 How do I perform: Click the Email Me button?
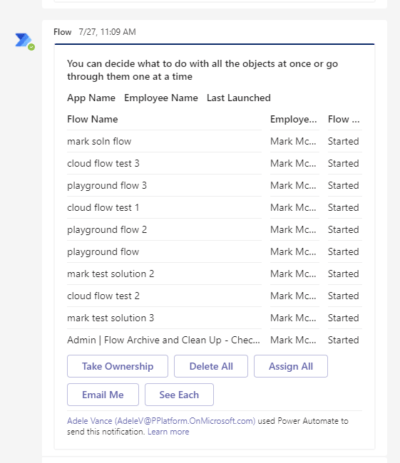[103, 395]
